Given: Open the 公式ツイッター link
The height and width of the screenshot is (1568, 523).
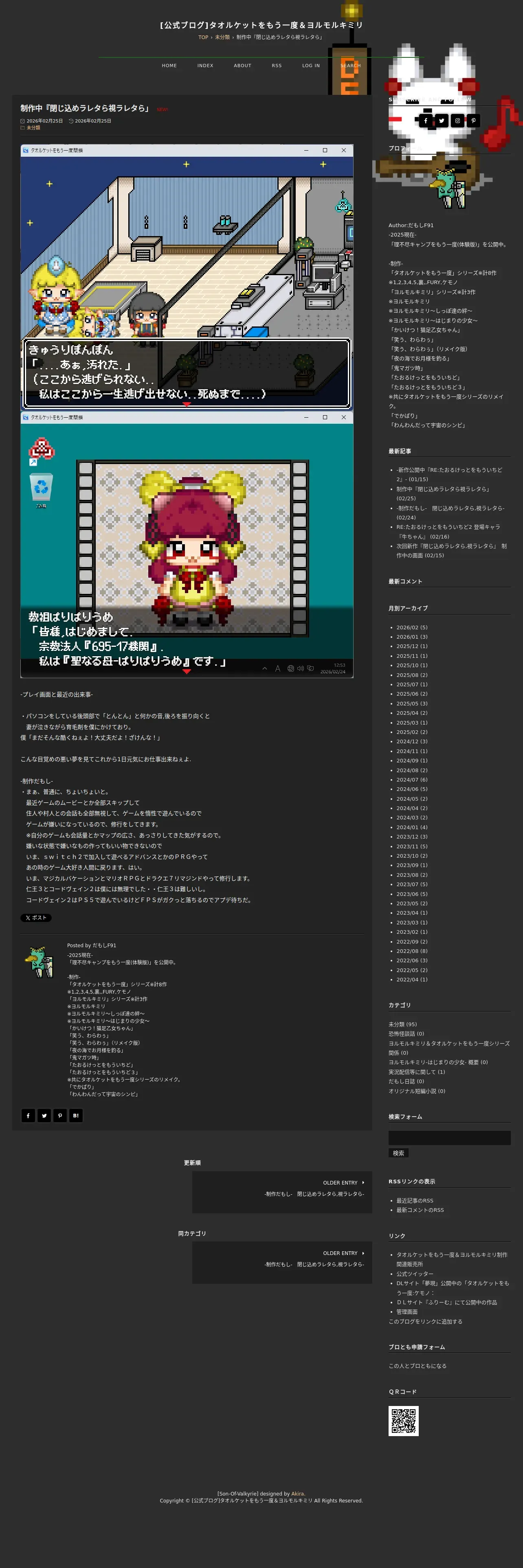Looking at the screenshot, I should tap(415, 1273).
